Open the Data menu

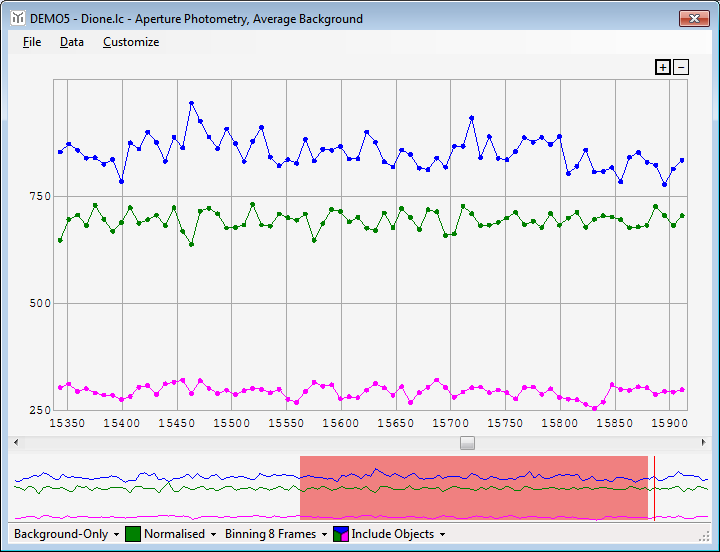click(72, 42)
